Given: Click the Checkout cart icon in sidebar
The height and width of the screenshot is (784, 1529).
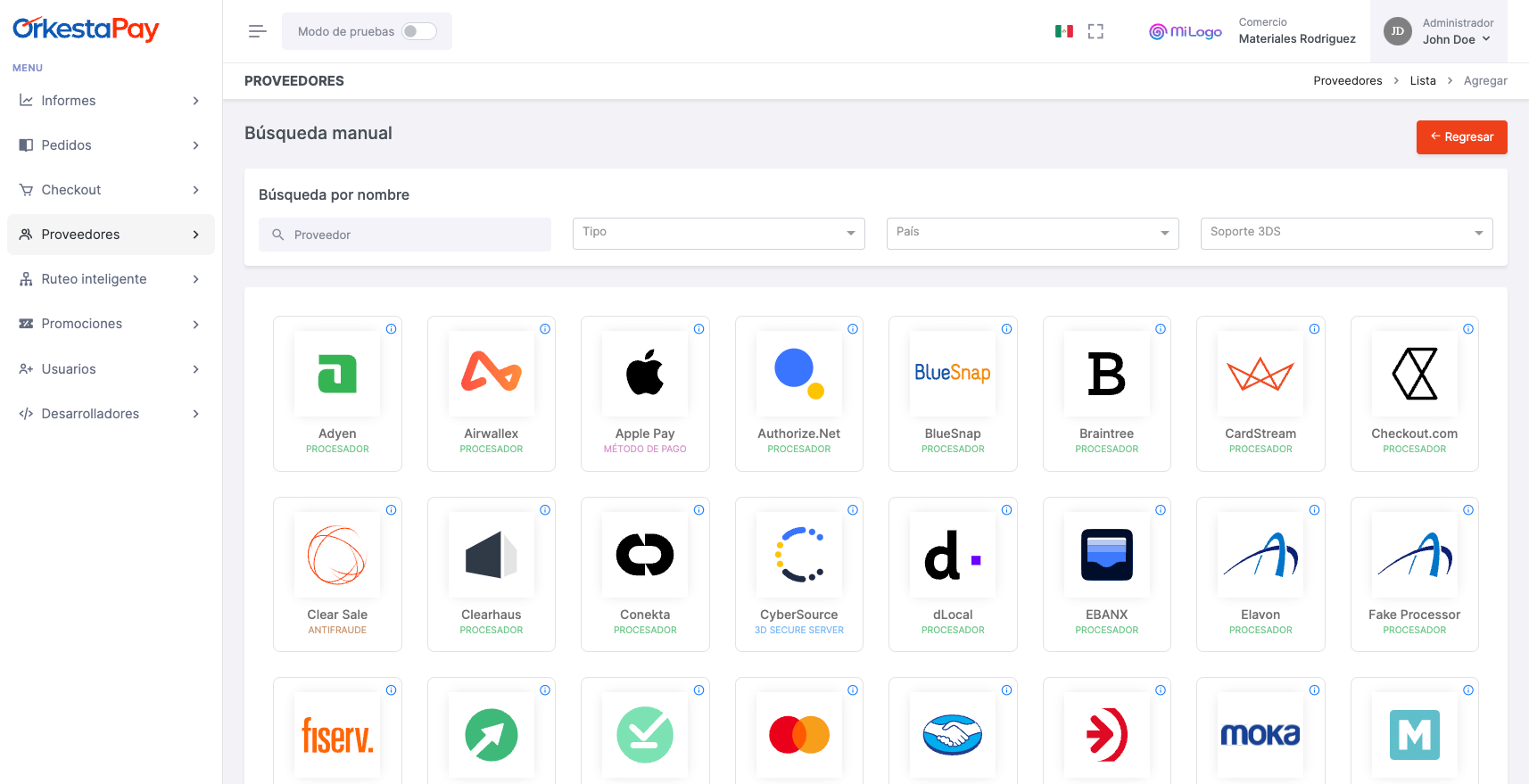Looking at the screenshot, I should pyautogui.click(x=26, y=190).
